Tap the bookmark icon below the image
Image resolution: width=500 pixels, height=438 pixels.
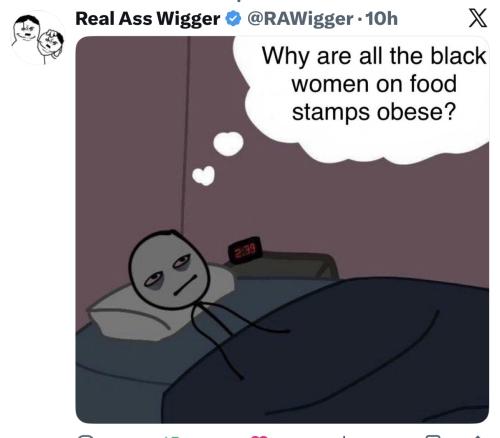coord(433,436)
